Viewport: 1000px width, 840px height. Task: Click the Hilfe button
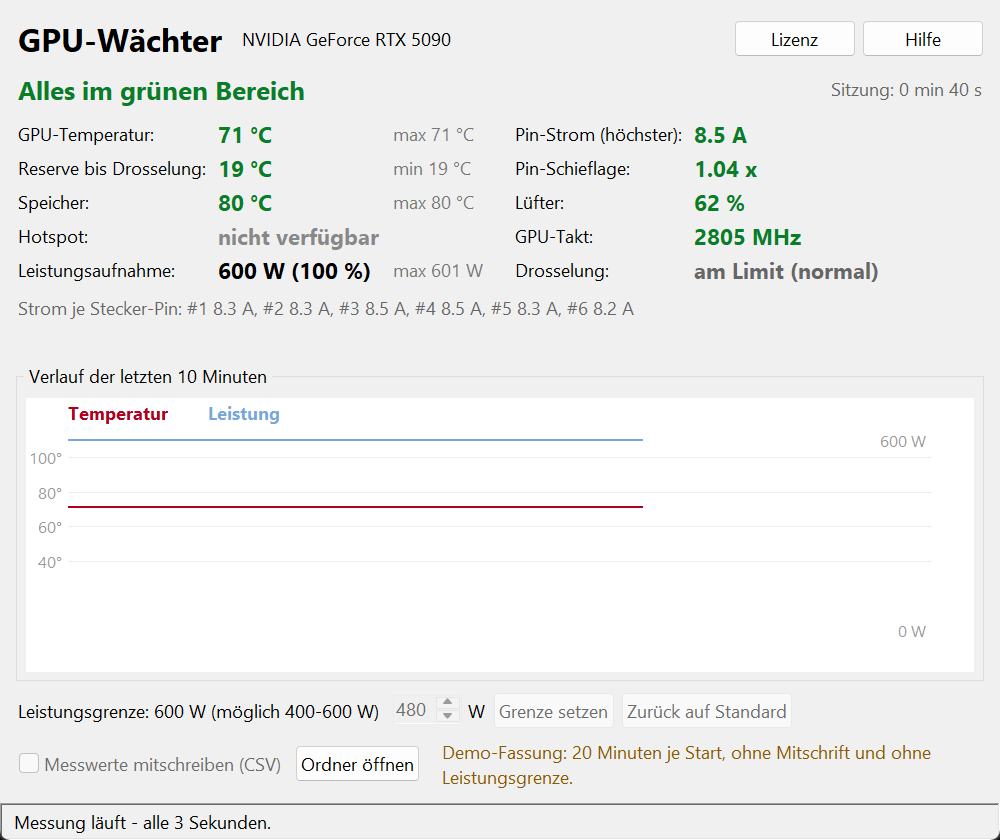923,39
